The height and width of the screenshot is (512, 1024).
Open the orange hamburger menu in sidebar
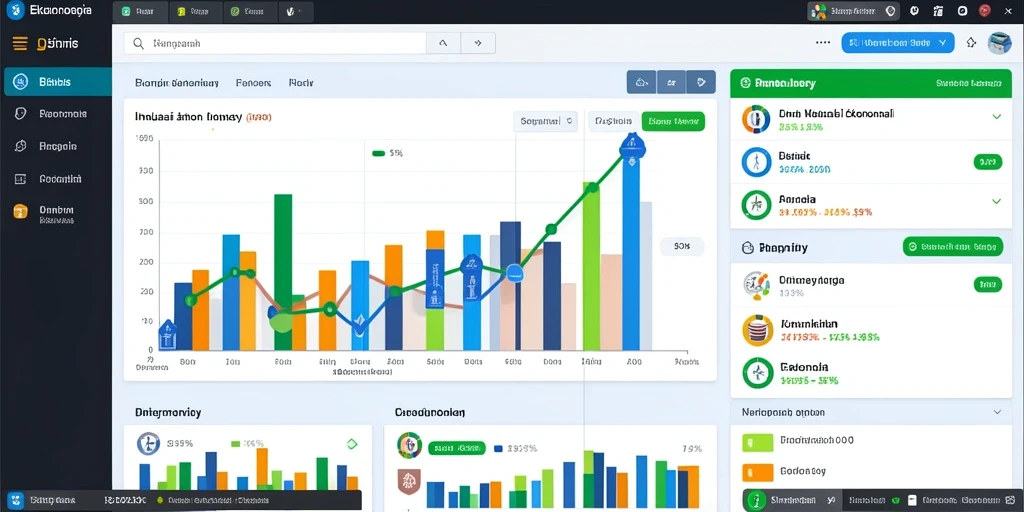pos(20,44)
